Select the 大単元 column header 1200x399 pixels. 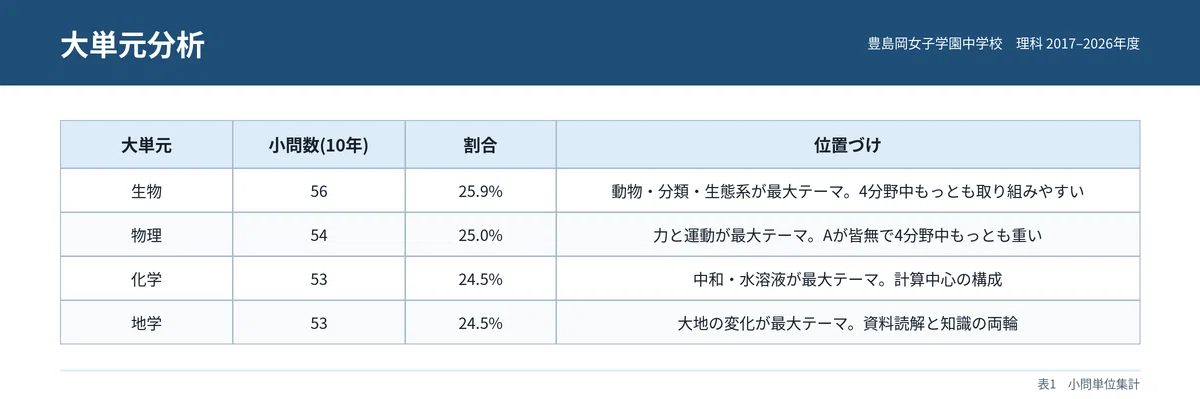(x=147, y=145)
